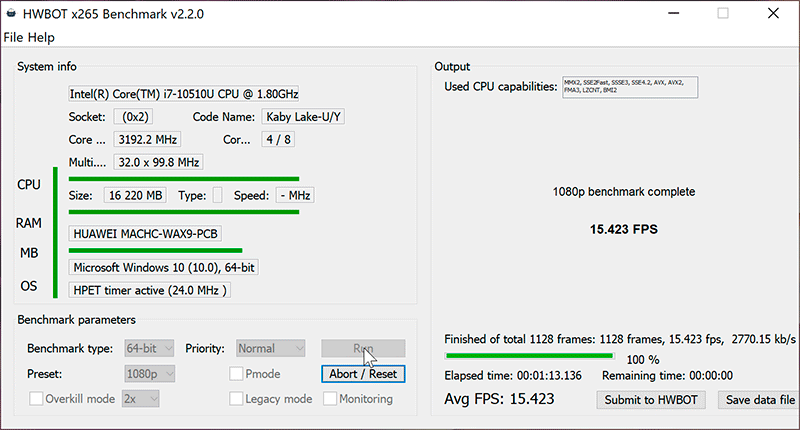Click the System info group title
The width and height of the screenshot is (800, 430).
coord(47,66)
